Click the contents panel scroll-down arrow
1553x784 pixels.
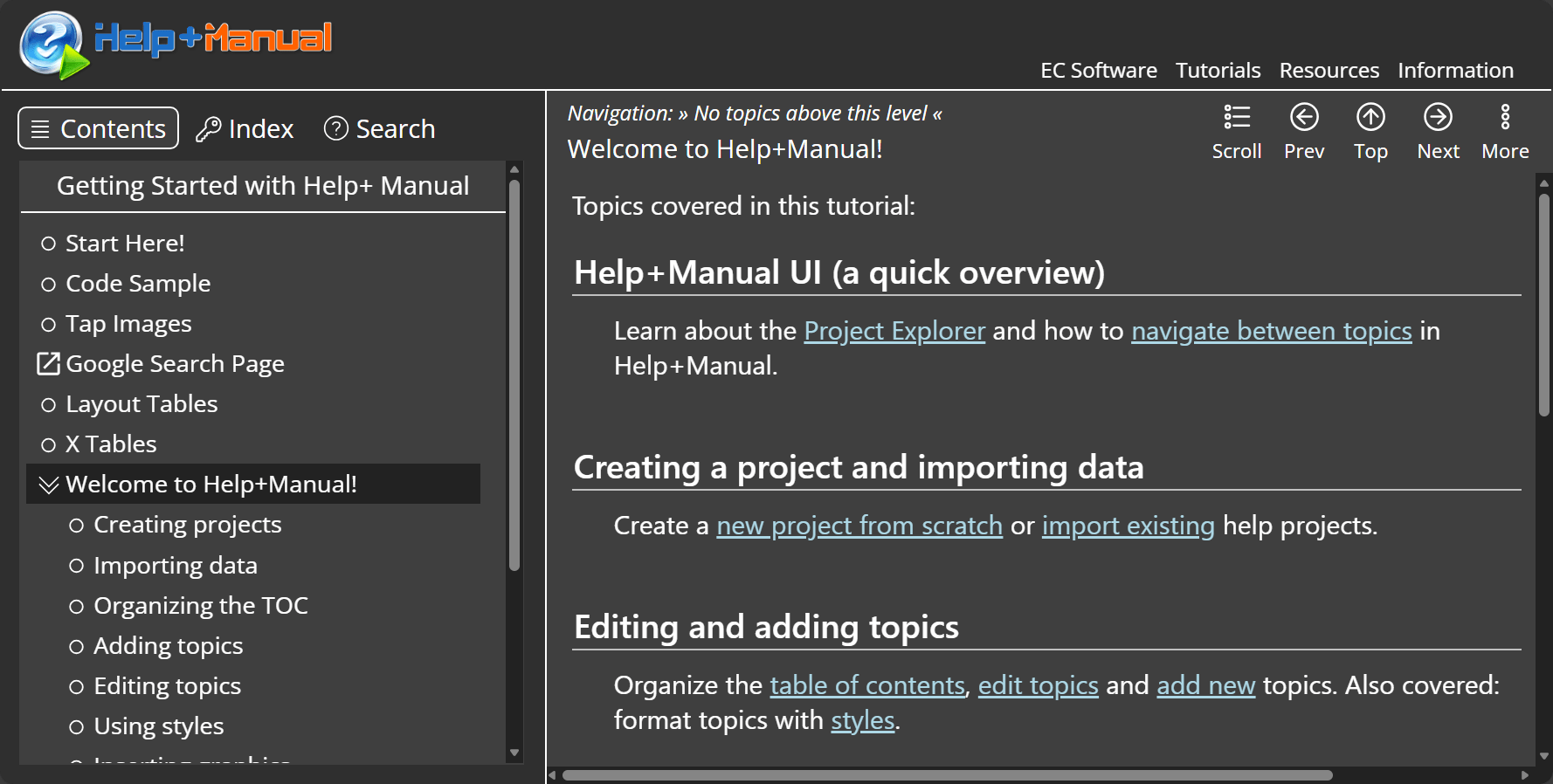(514, 753)
